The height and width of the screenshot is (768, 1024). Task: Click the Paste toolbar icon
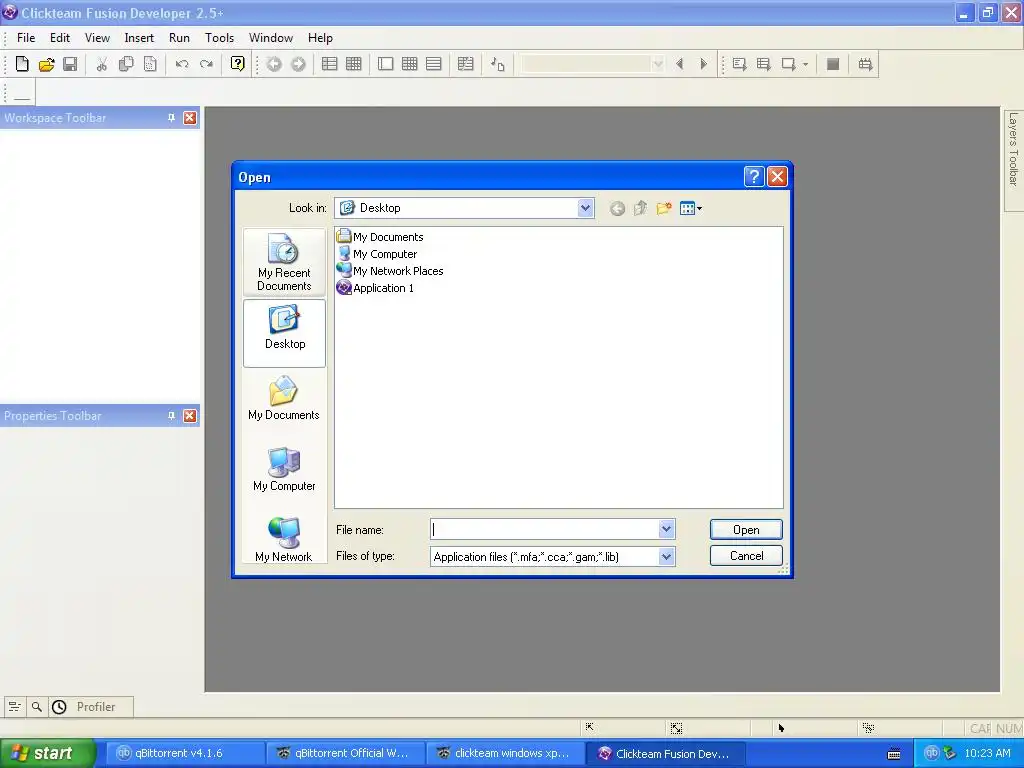(x=150, y=64)
